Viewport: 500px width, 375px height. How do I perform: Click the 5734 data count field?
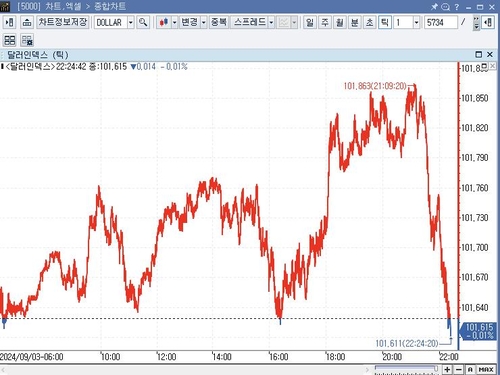440,23
